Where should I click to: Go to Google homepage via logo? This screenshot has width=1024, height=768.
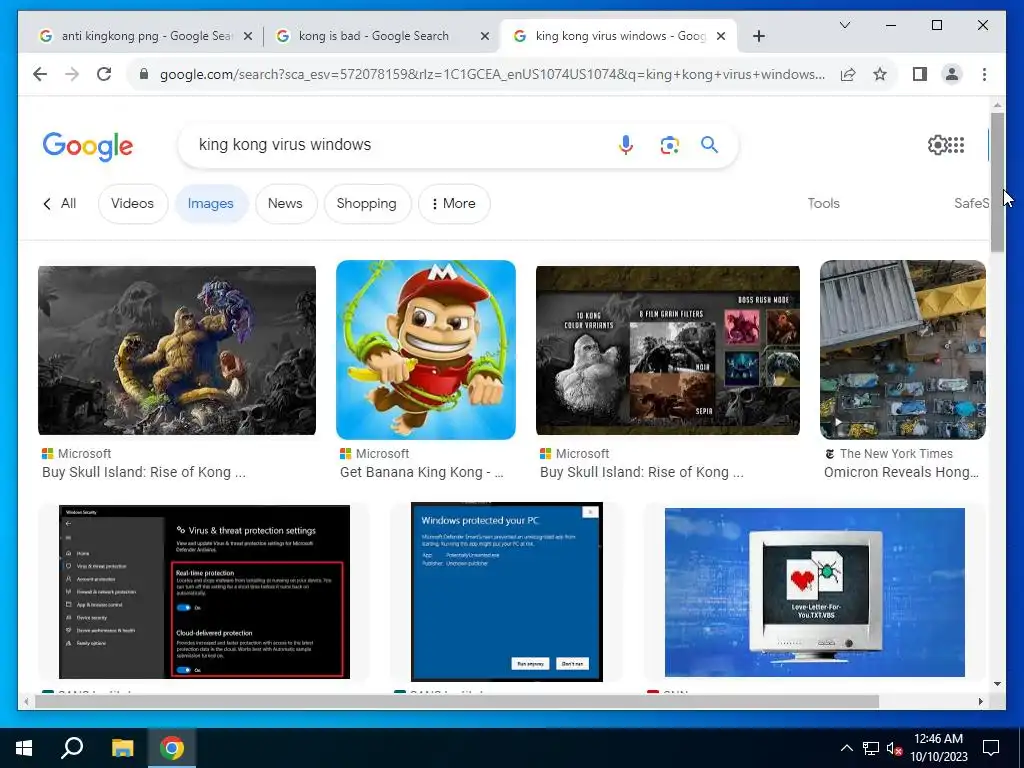click(88, 146)
